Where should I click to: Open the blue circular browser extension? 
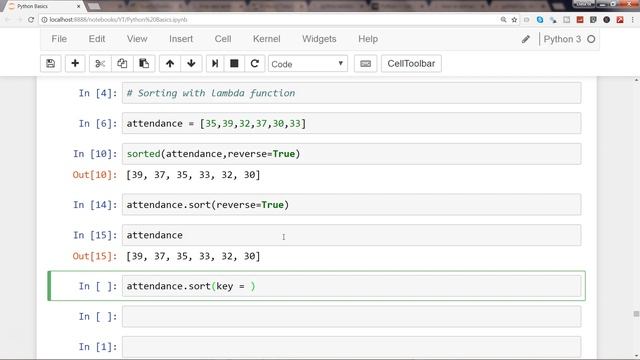tap(540, 20)
